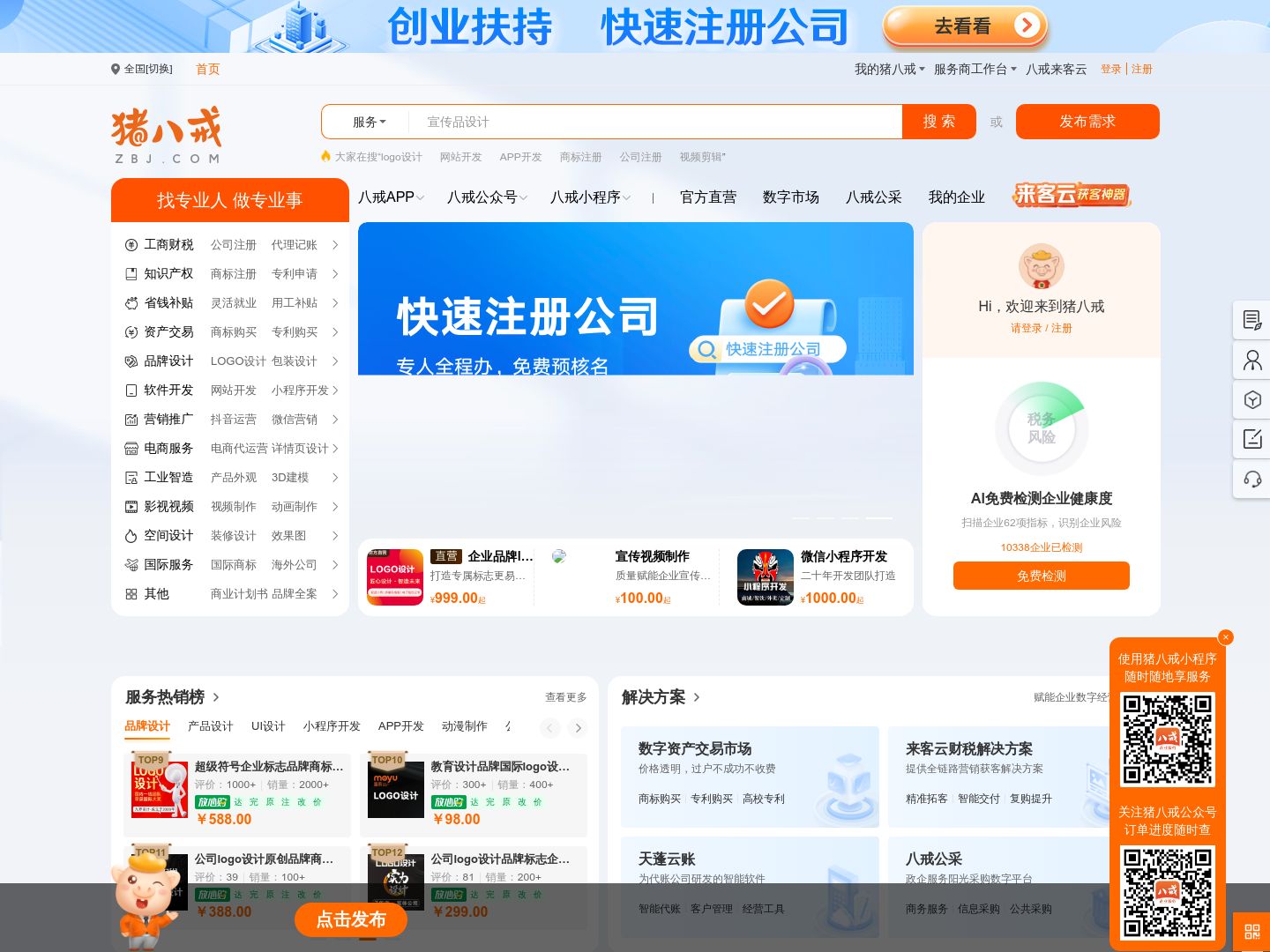Click the 注册 link in the top bar
Image resolution: width=1270 pixels, height=952 pixels.
point(1142,69)
